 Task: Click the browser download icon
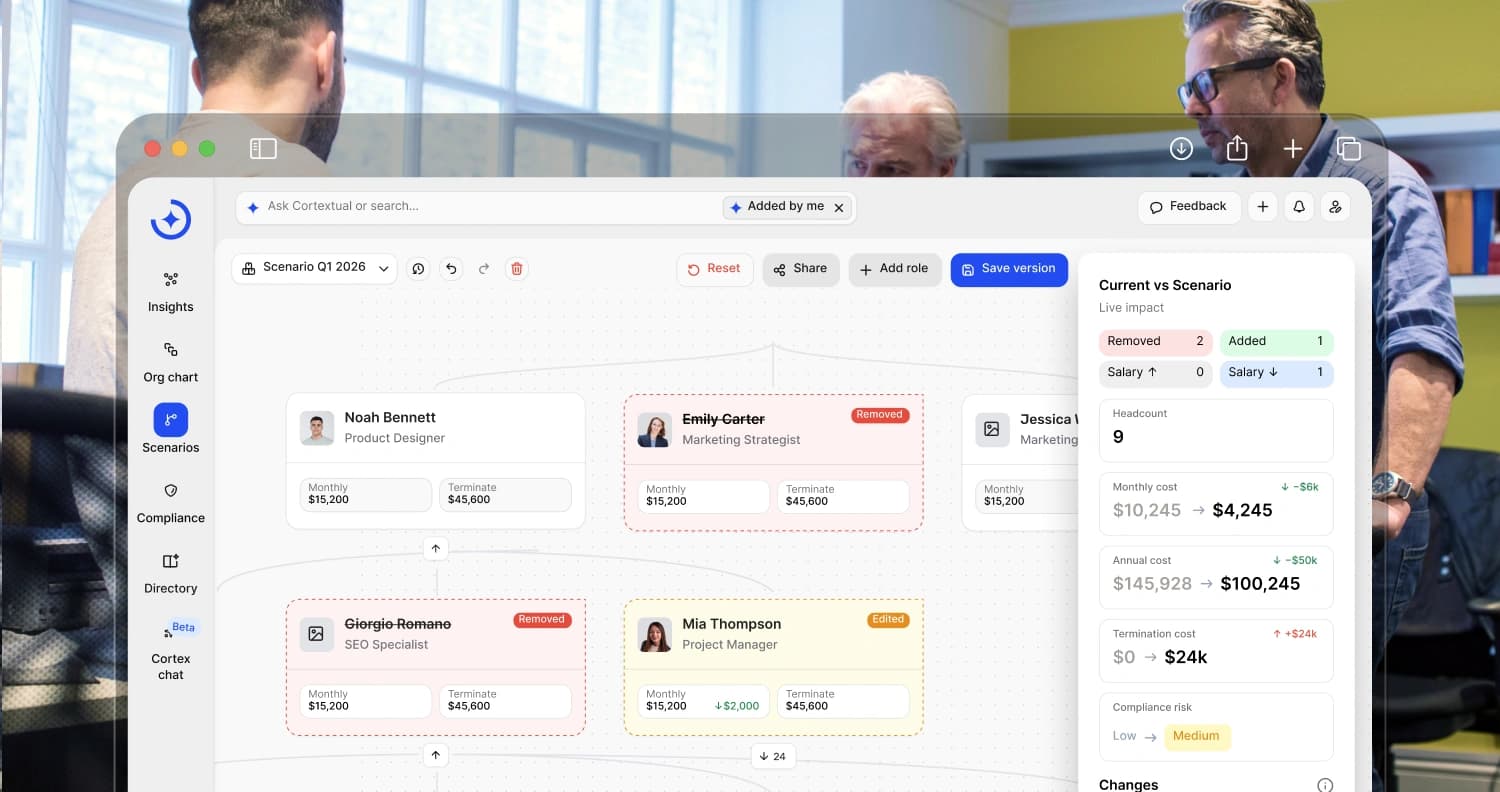coord(1181,149)
